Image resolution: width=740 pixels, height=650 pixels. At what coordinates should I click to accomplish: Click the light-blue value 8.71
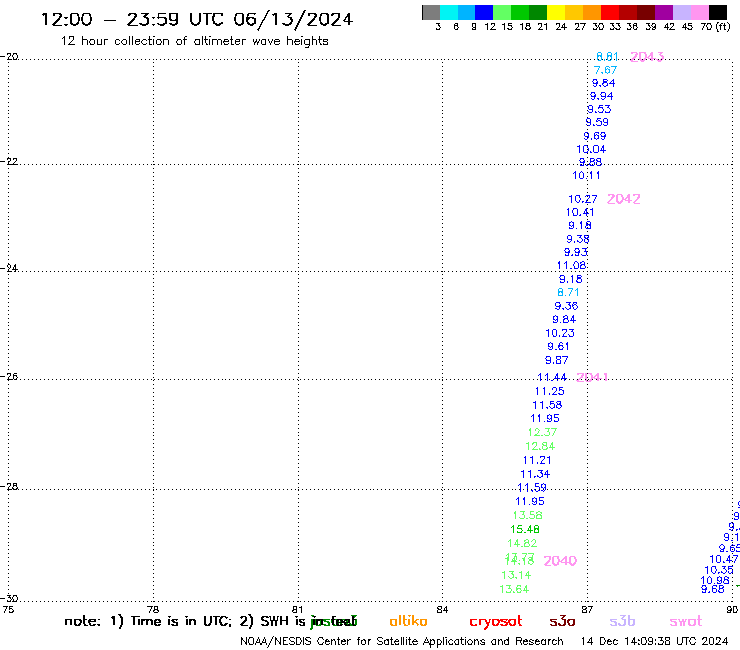[x=568, y=292]
